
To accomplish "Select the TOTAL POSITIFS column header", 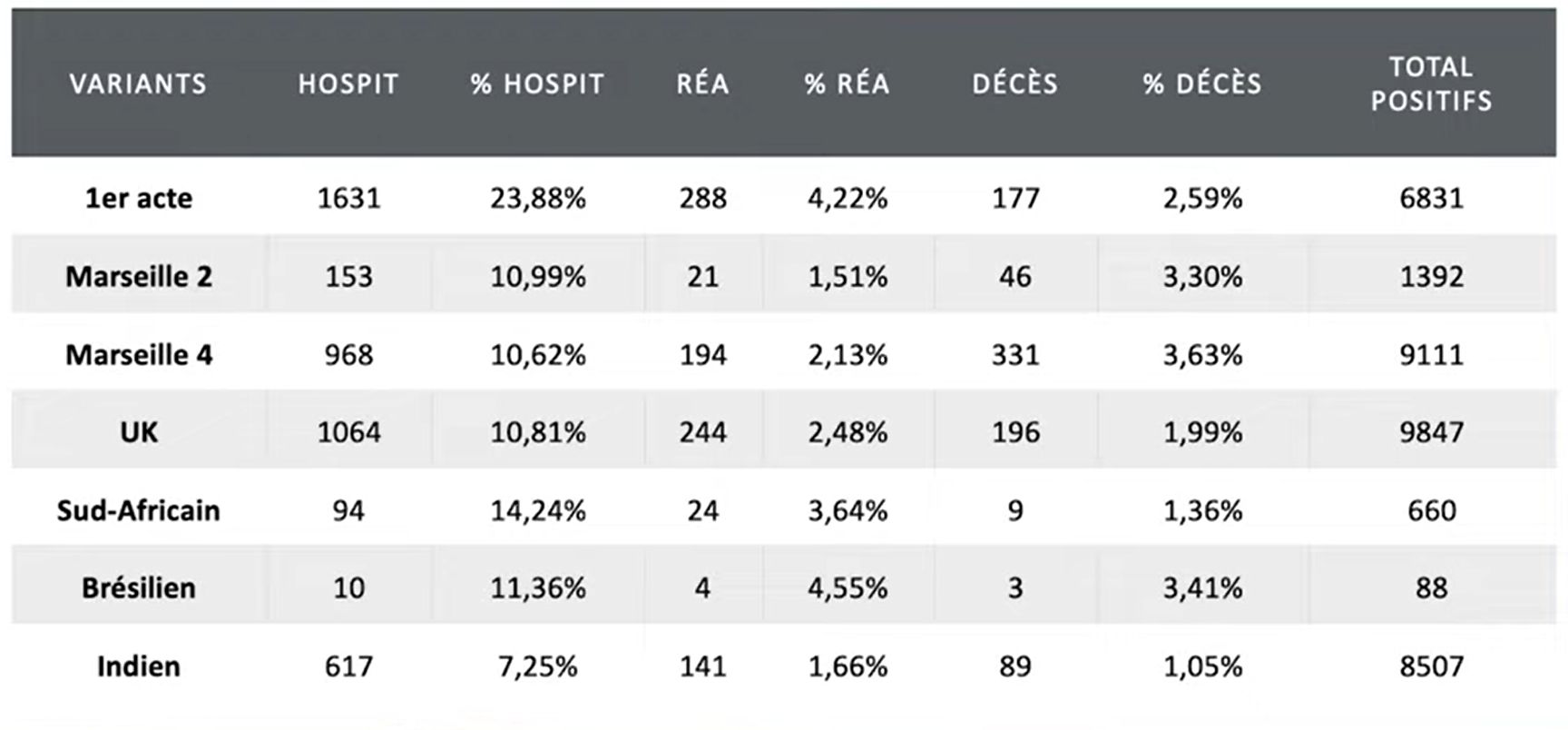I will coord(1431,84).
